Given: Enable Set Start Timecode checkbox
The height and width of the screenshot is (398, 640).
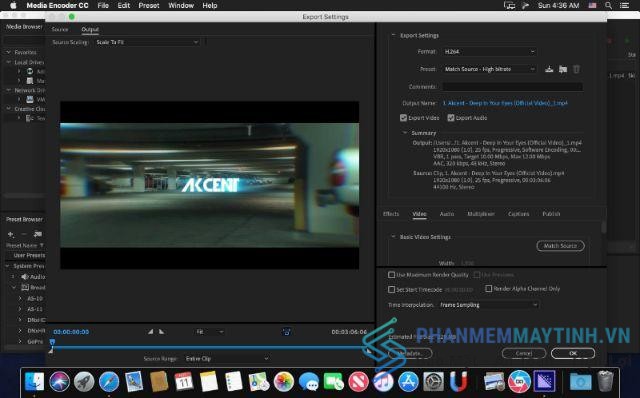Looking at the screenshot, I should click(x=391, y=289).
